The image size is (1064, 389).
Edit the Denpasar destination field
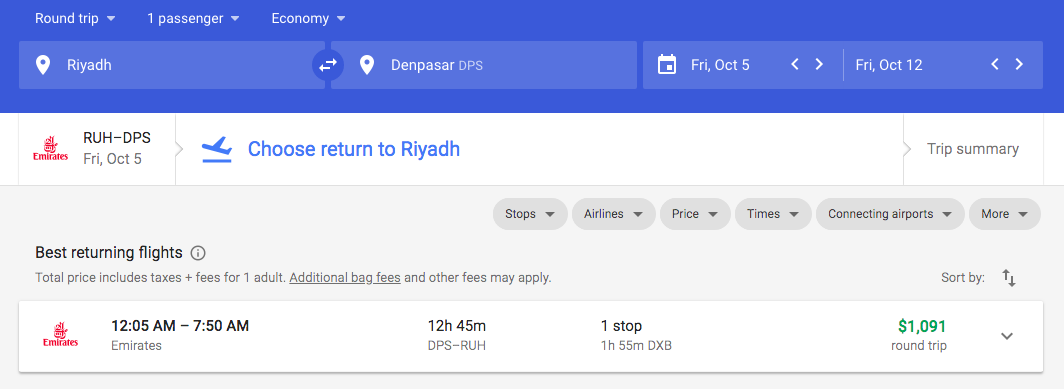click(x=484, y=65)
